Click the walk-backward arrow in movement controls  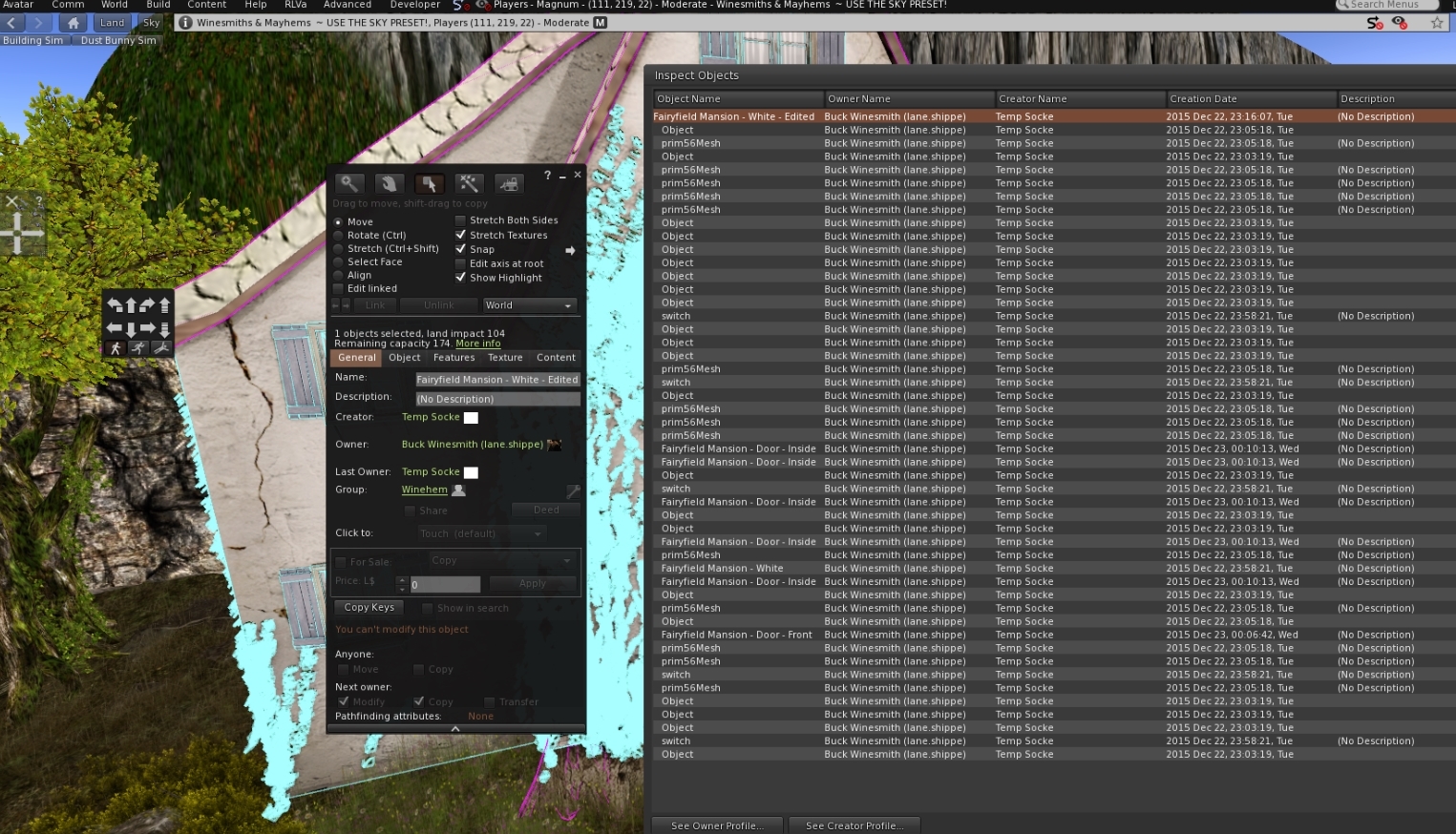click(131, 329)
